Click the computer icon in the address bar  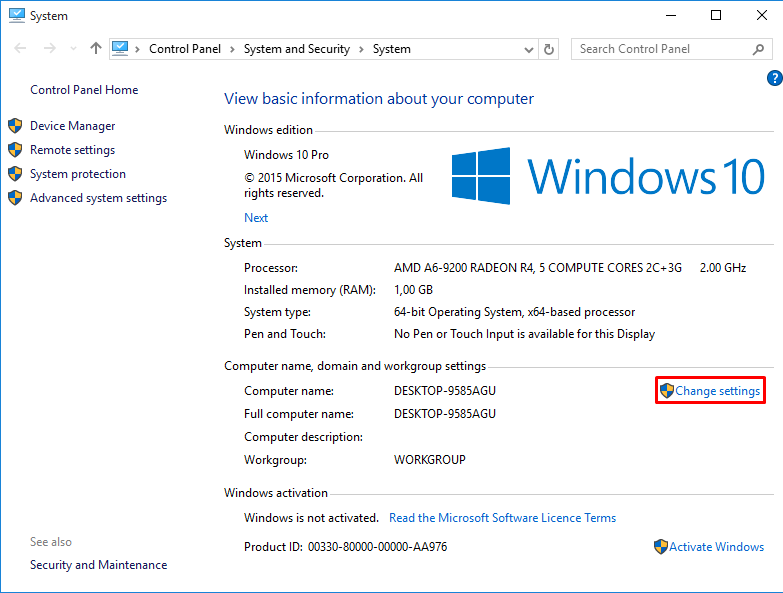coord(120,48)
